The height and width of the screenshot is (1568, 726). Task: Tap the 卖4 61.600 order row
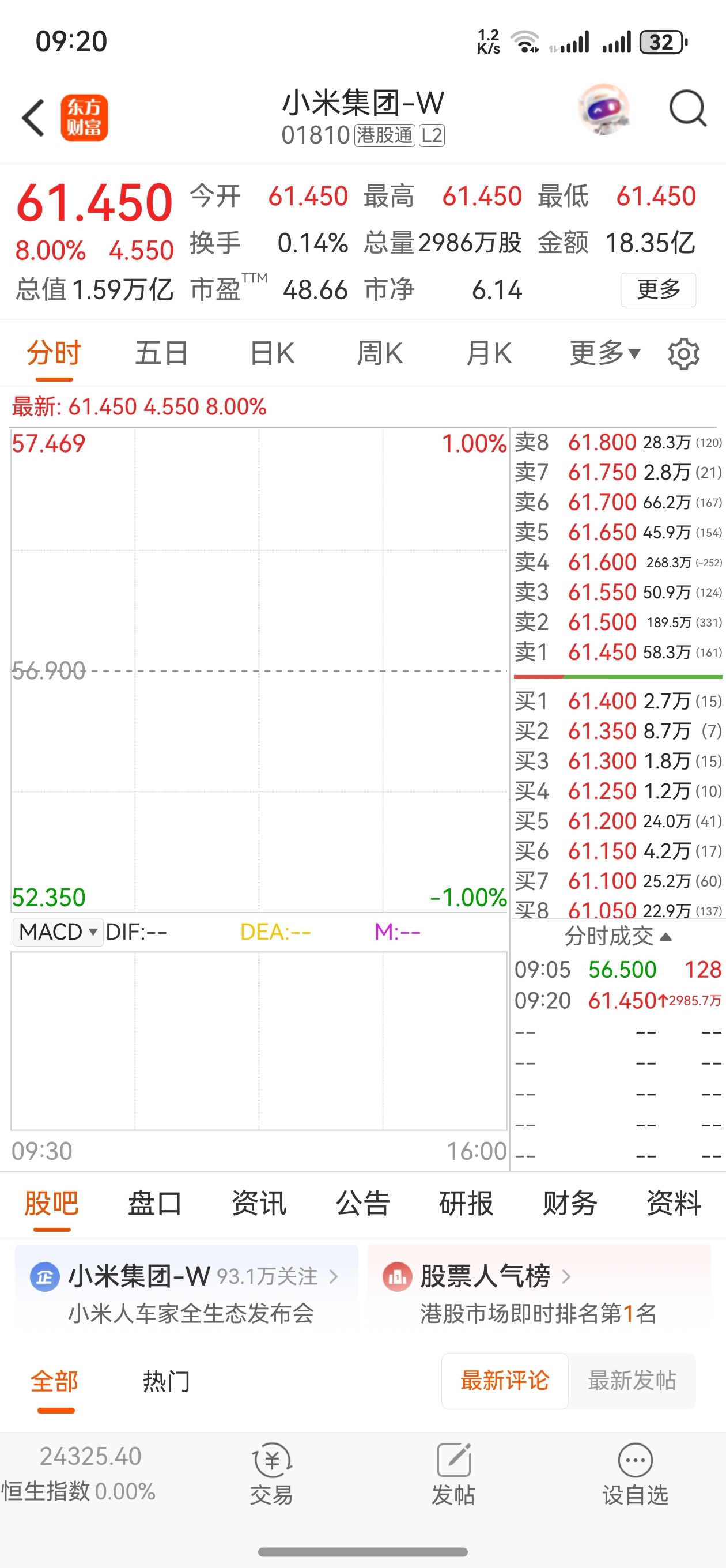pyautogui.click(x=618, y=563)
